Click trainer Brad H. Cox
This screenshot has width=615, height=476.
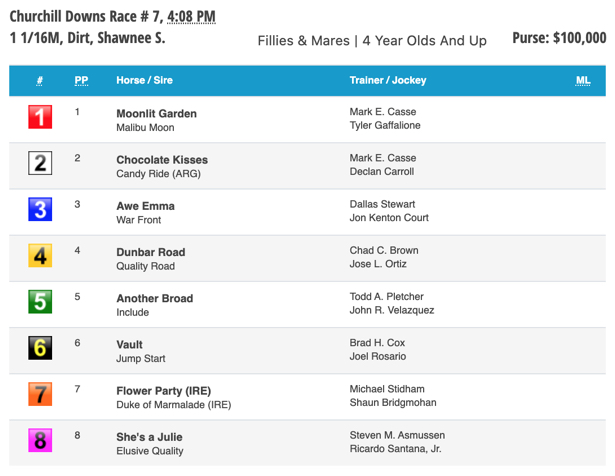[x=377, y=343]
